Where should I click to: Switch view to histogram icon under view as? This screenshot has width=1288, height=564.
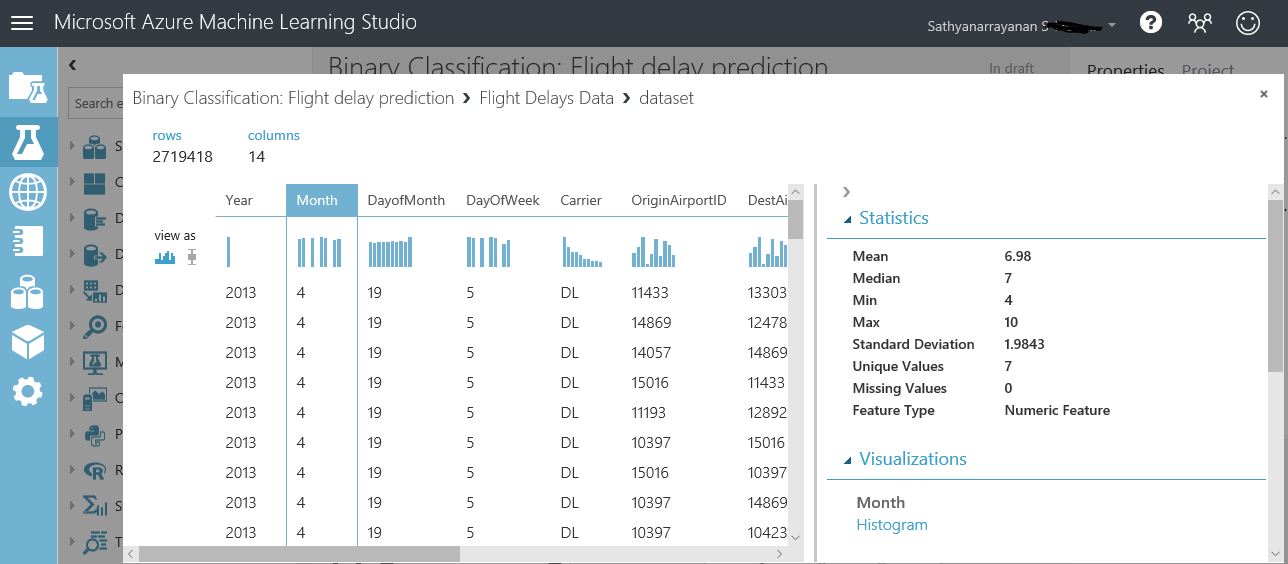pyautogui.click(x=165, y=258)
